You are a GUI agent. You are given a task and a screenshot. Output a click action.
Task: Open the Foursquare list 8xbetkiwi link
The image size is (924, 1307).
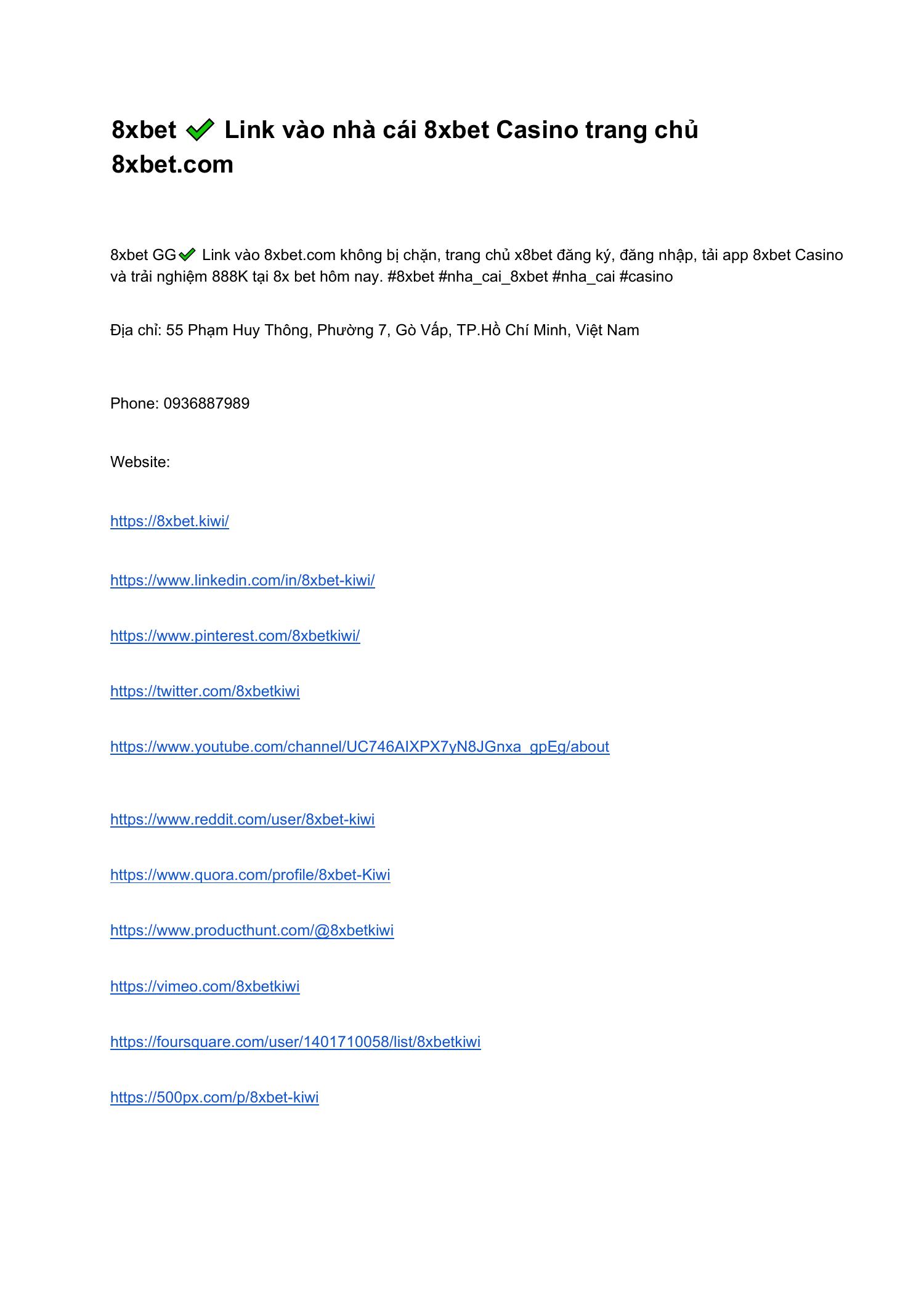(x=296, y=1042)
